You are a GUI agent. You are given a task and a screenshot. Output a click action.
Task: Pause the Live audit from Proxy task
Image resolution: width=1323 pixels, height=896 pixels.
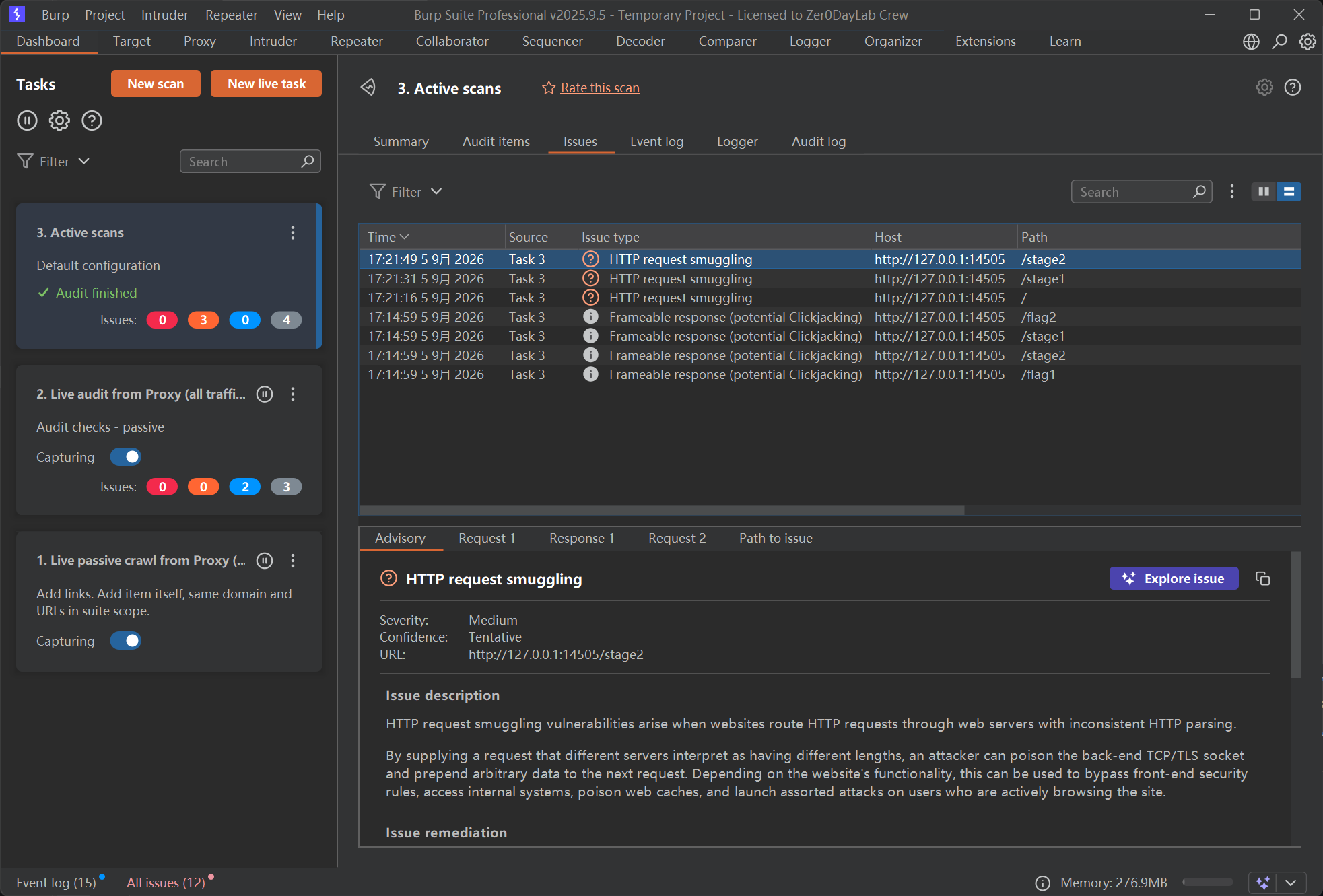265,394
